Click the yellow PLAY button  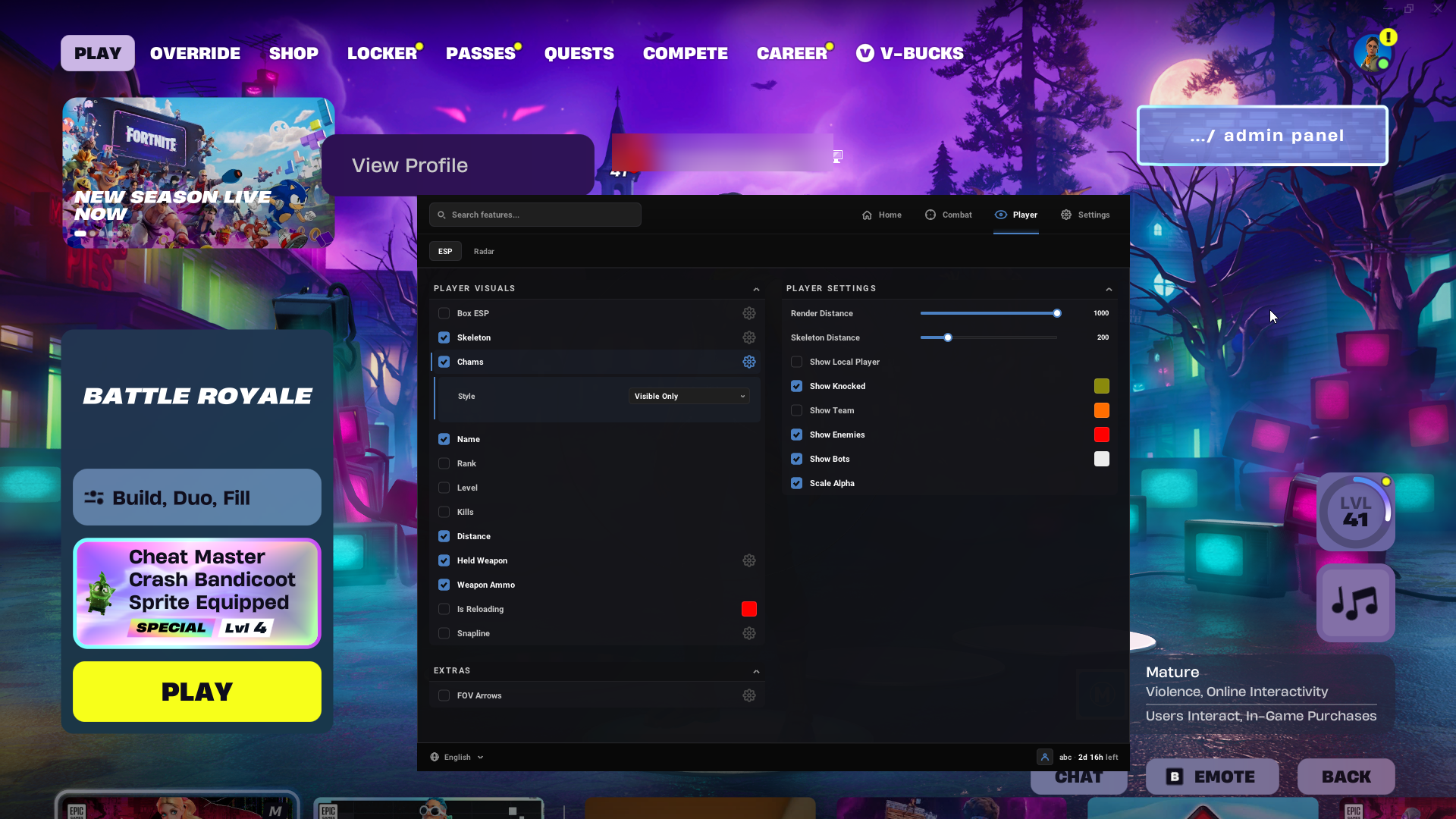point(197,692)
